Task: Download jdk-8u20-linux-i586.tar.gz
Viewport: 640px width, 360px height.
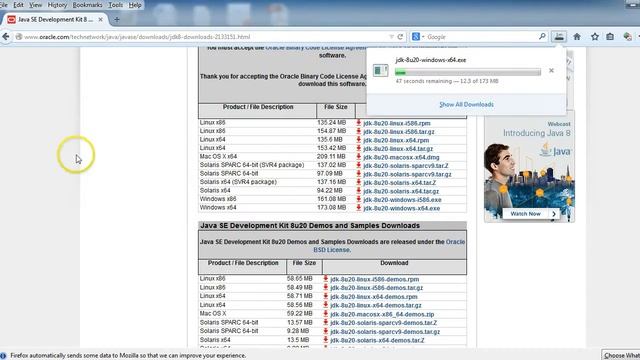Action: (399, 132)
